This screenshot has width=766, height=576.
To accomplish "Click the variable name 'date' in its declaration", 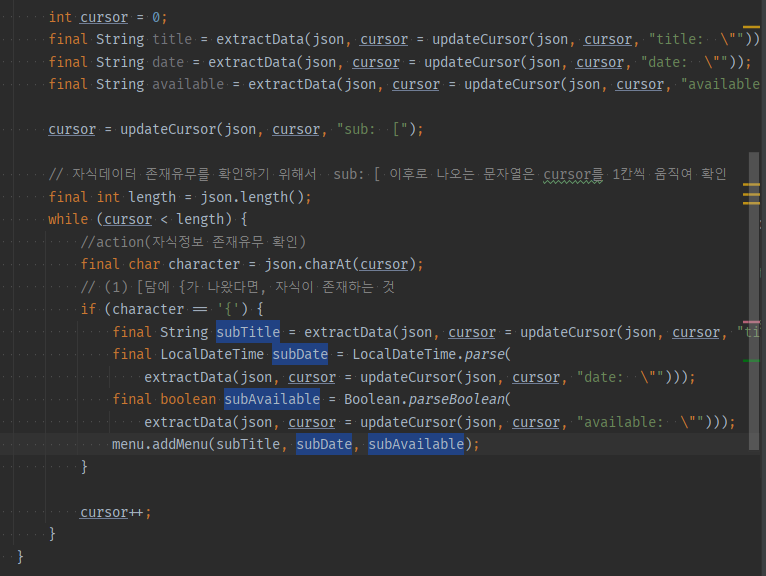I will tap(168, 62).
